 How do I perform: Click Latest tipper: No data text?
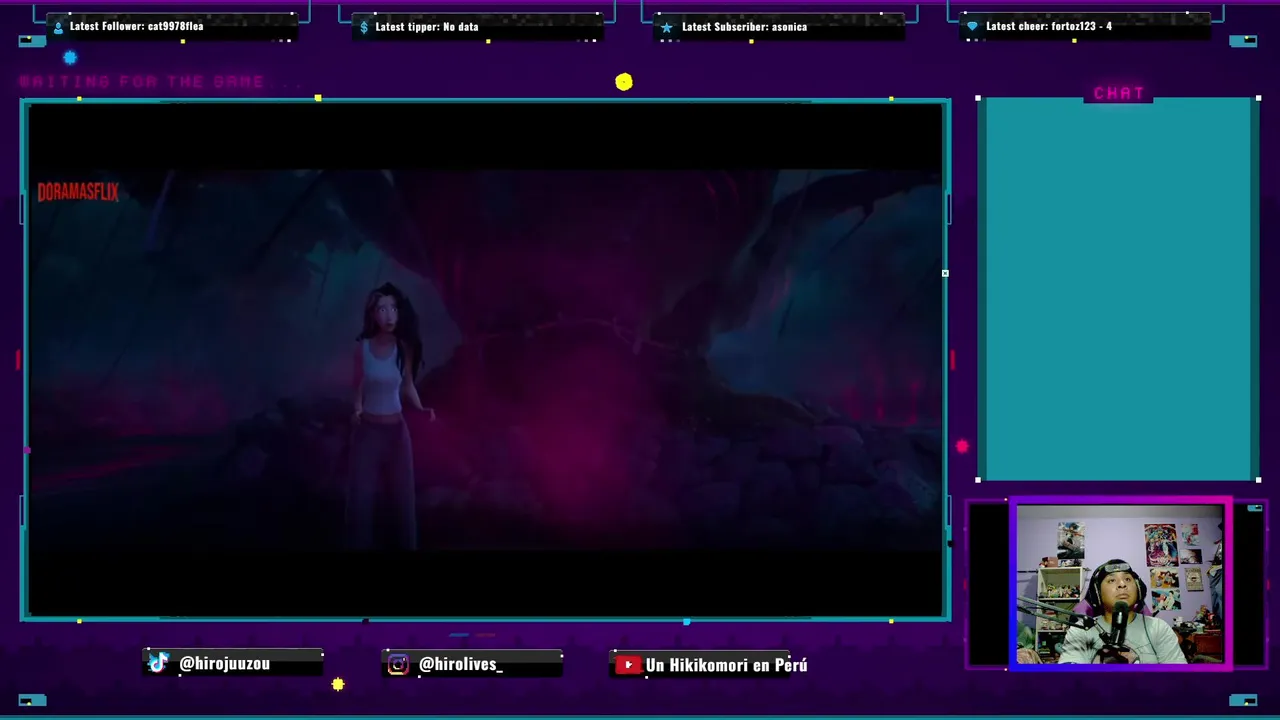click(x=427, y=27)
